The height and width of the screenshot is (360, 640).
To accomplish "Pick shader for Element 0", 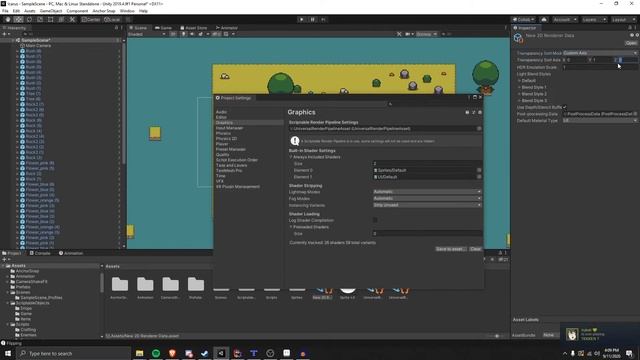I will pyautogui.click(x=479, y=170).
